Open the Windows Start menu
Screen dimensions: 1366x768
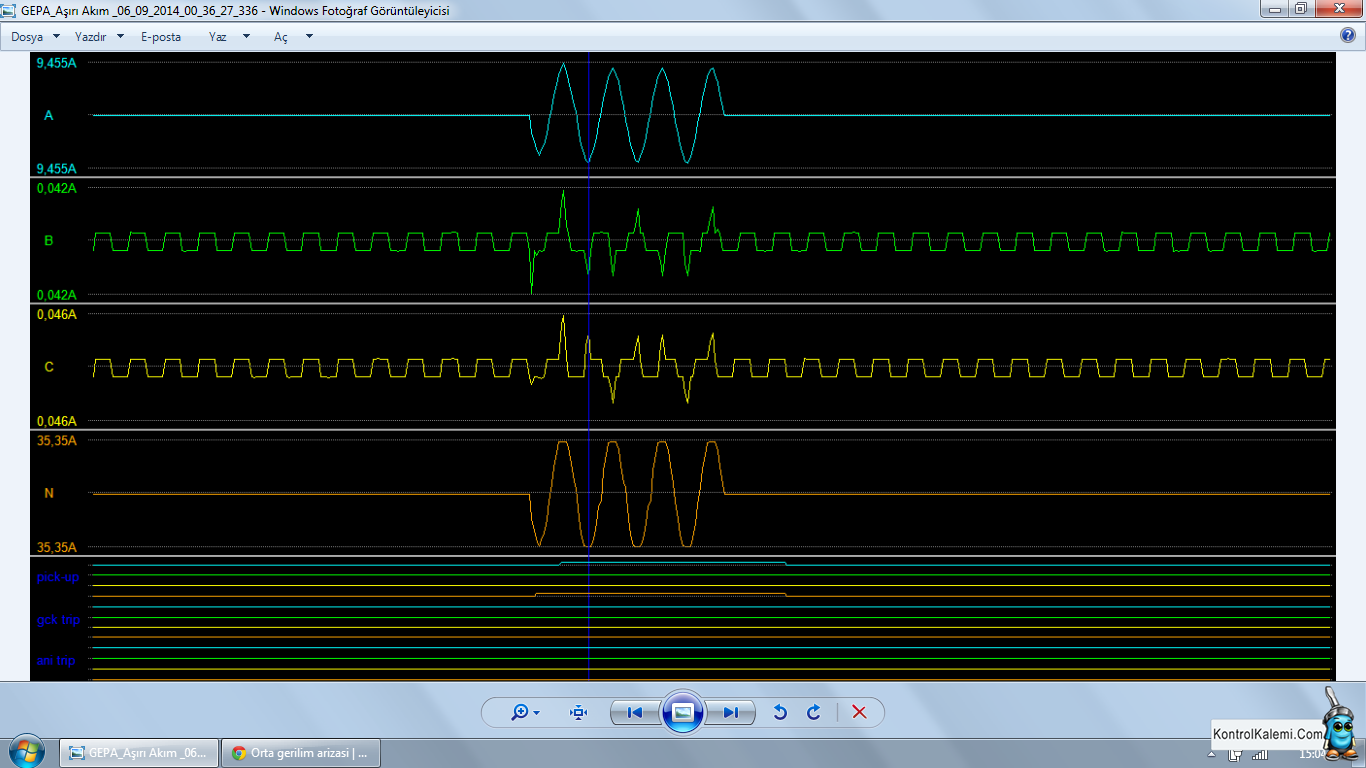click(26, 752)
